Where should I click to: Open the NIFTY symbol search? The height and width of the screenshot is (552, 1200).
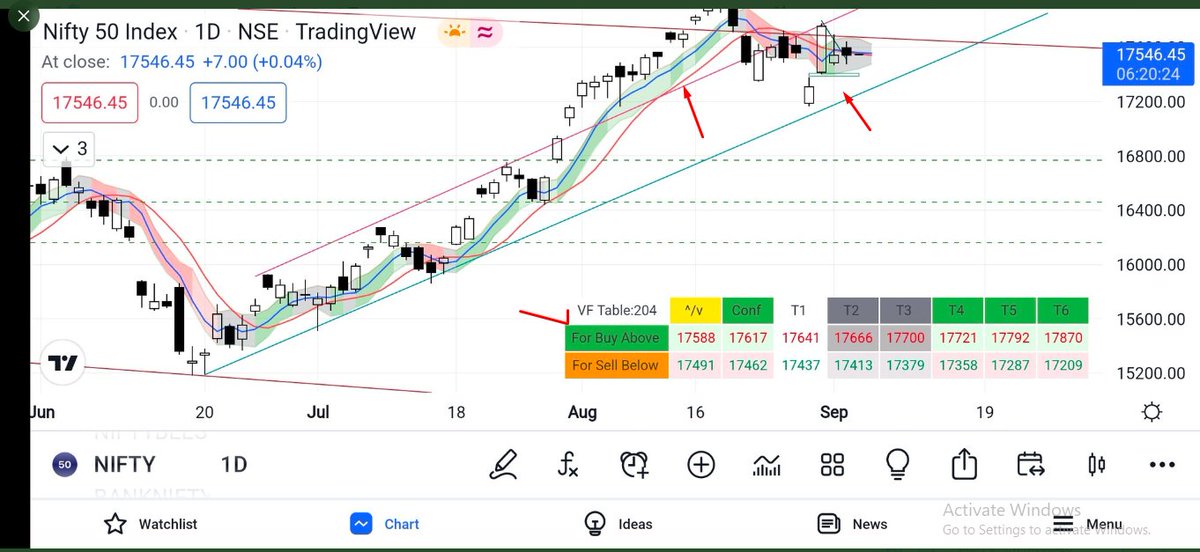124,464
